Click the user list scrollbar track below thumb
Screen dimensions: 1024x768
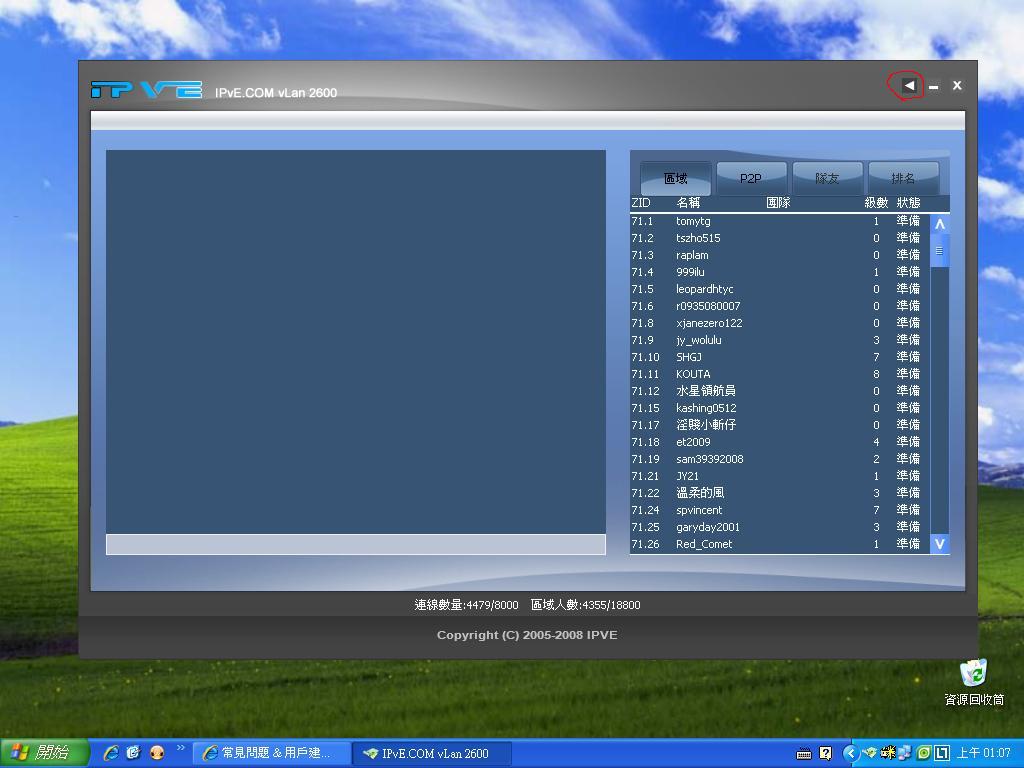[940, 402]
